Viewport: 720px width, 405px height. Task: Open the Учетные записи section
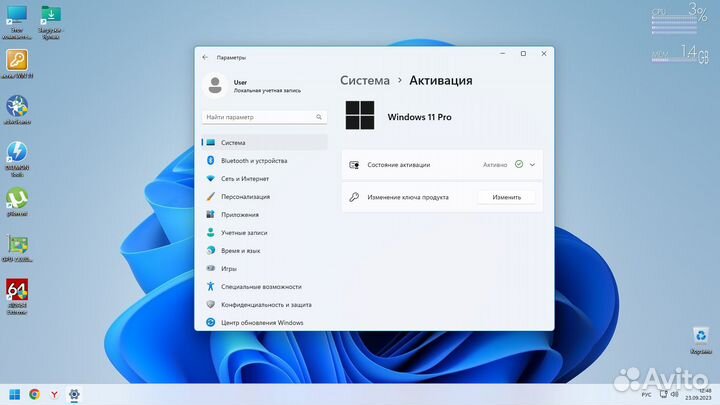pos(264,232)
